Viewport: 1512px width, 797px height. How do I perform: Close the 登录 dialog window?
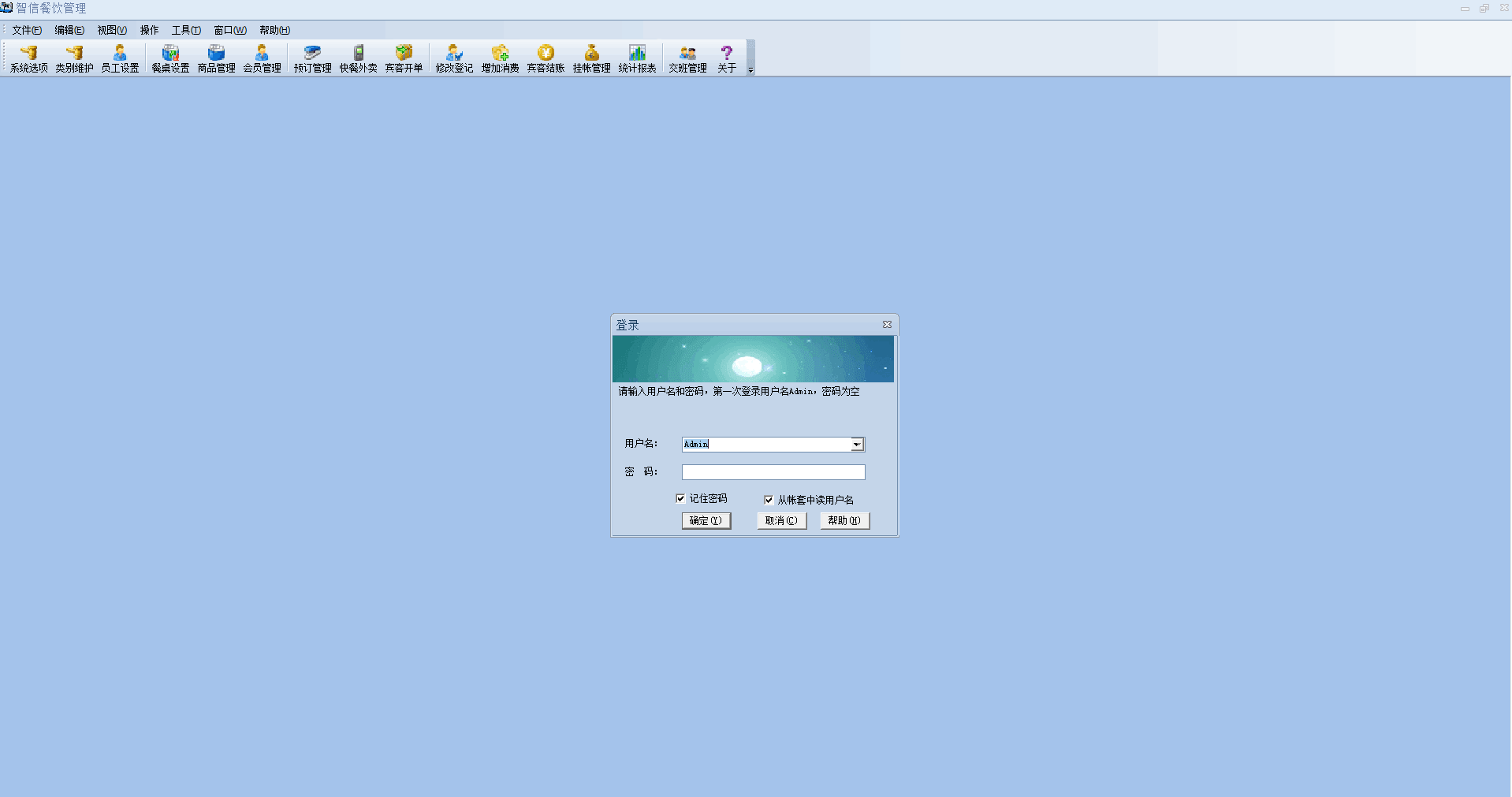pos(887,325)
